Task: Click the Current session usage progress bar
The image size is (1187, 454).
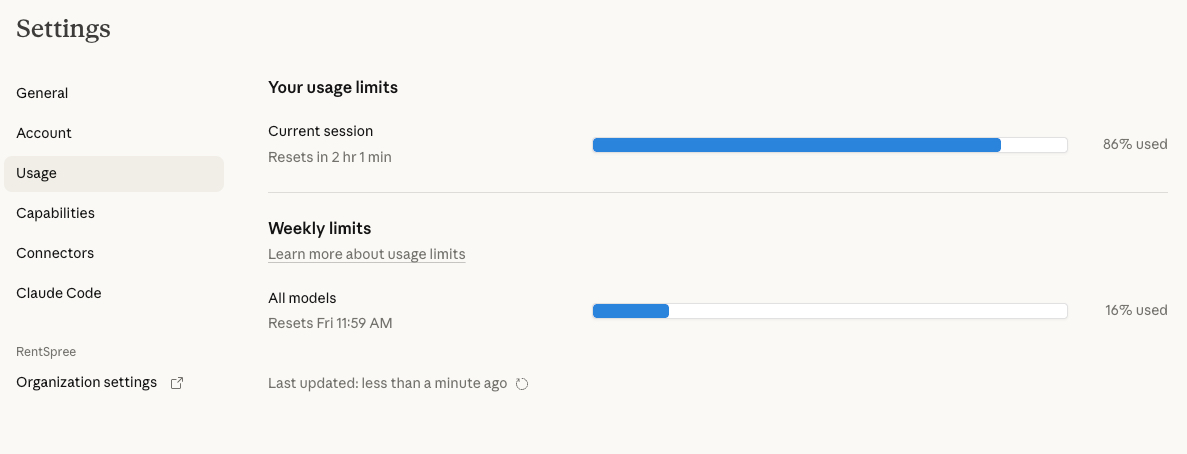Action: [x=830, y=145]
